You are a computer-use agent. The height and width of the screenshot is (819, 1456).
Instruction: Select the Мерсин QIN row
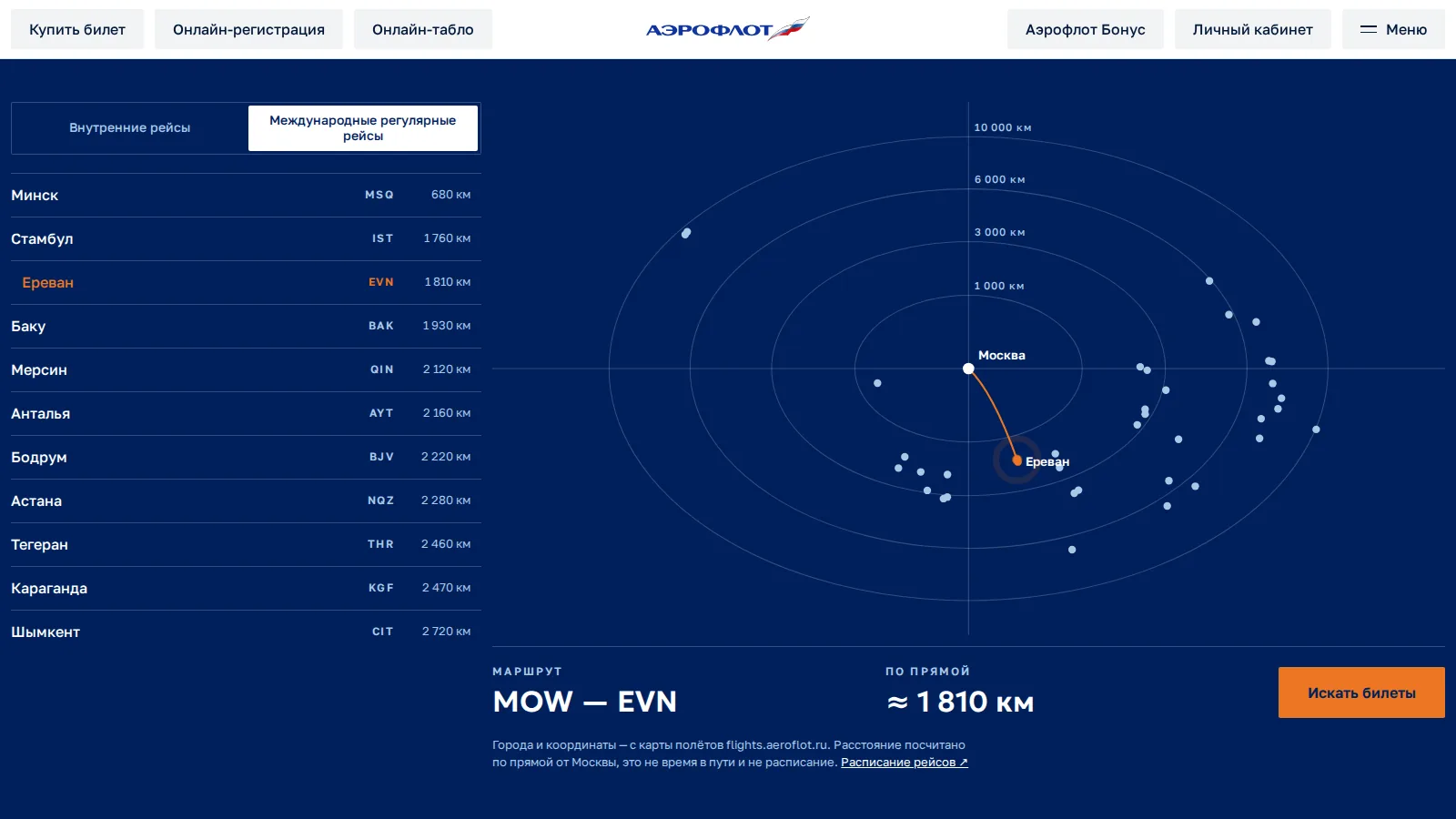click(246, 369)
